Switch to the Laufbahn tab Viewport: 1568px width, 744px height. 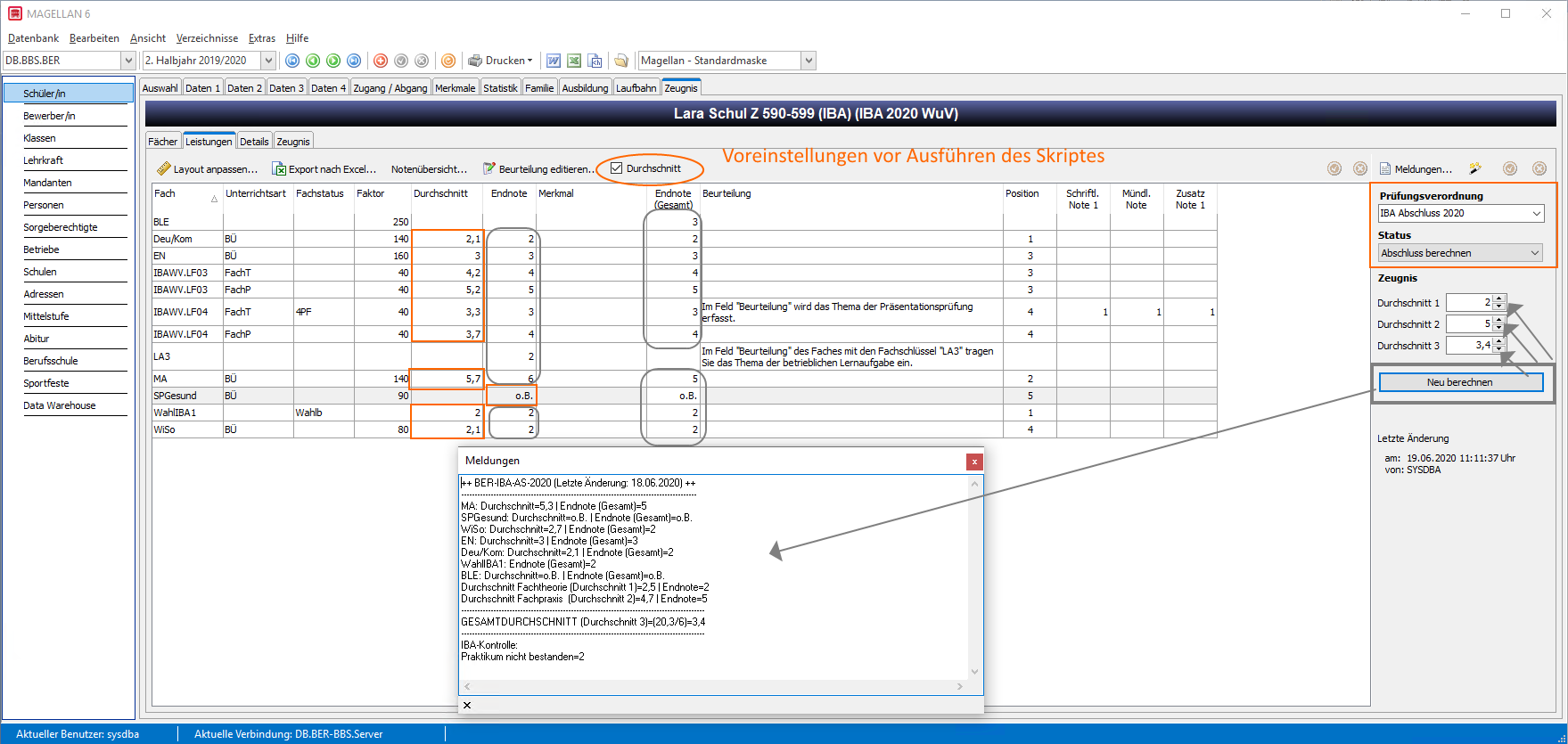pyautogui.click(x=636, y=87)
